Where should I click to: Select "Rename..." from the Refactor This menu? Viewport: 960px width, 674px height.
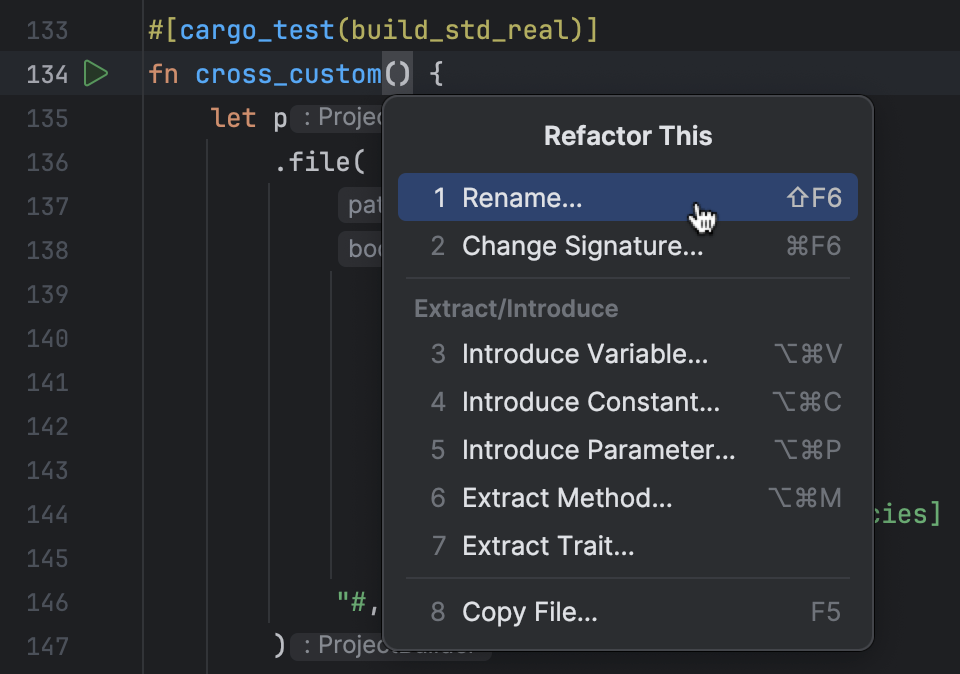click(521, 197)
